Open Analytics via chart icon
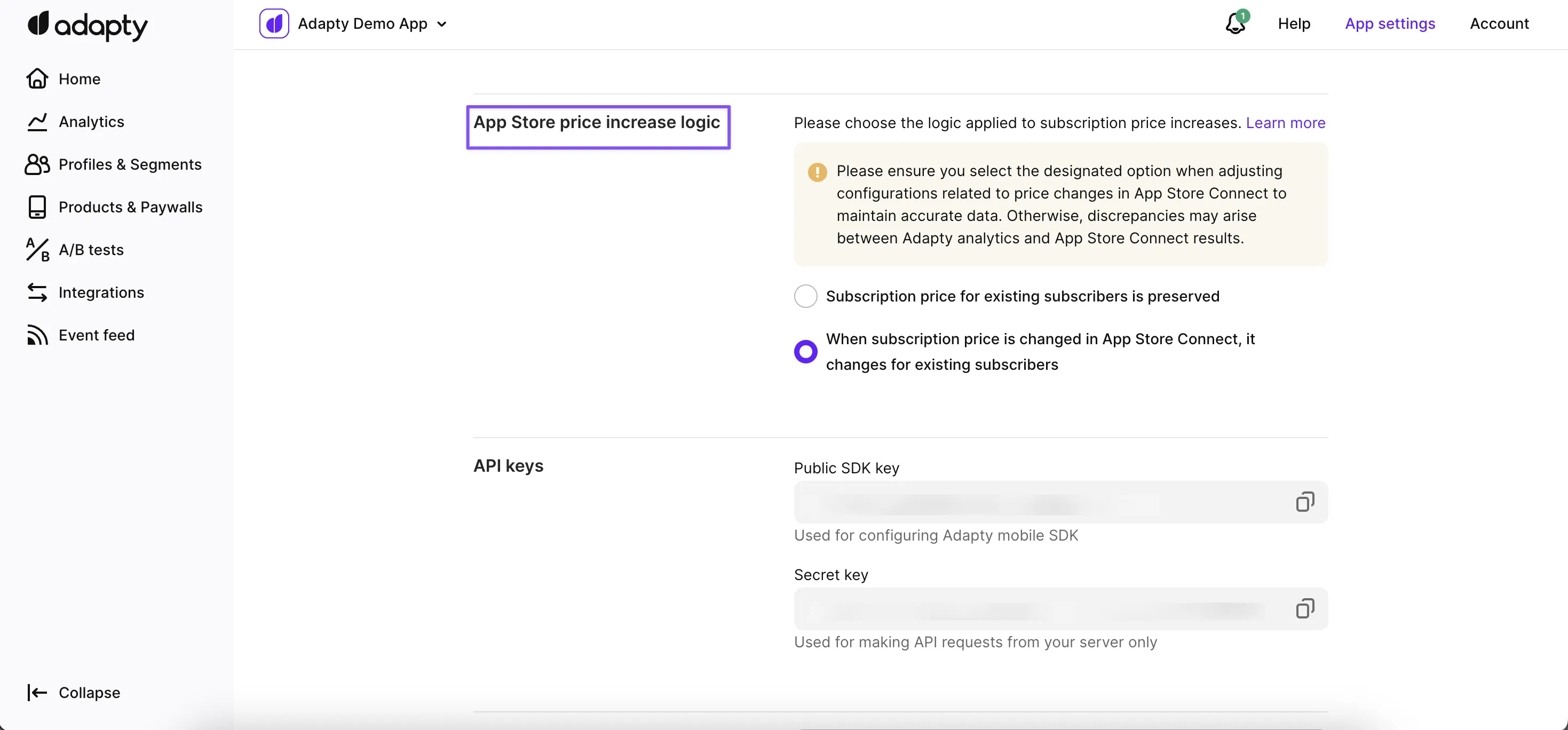1568x730 pixels. (37, 122)
